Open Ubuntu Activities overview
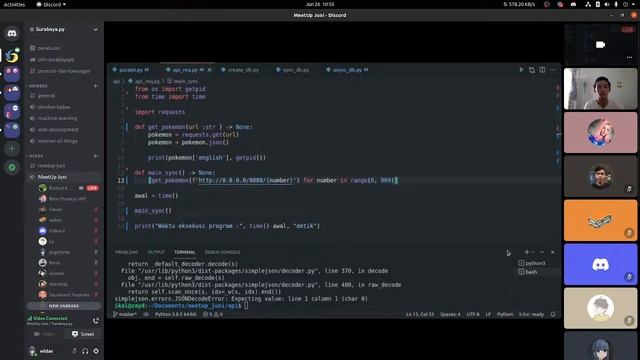The image size is (640, 360). click(14, 4)
